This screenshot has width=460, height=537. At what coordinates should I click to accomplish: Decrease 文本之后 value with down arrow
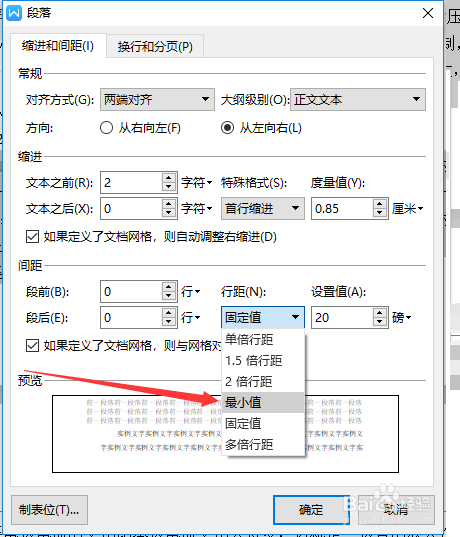(168, 213)
